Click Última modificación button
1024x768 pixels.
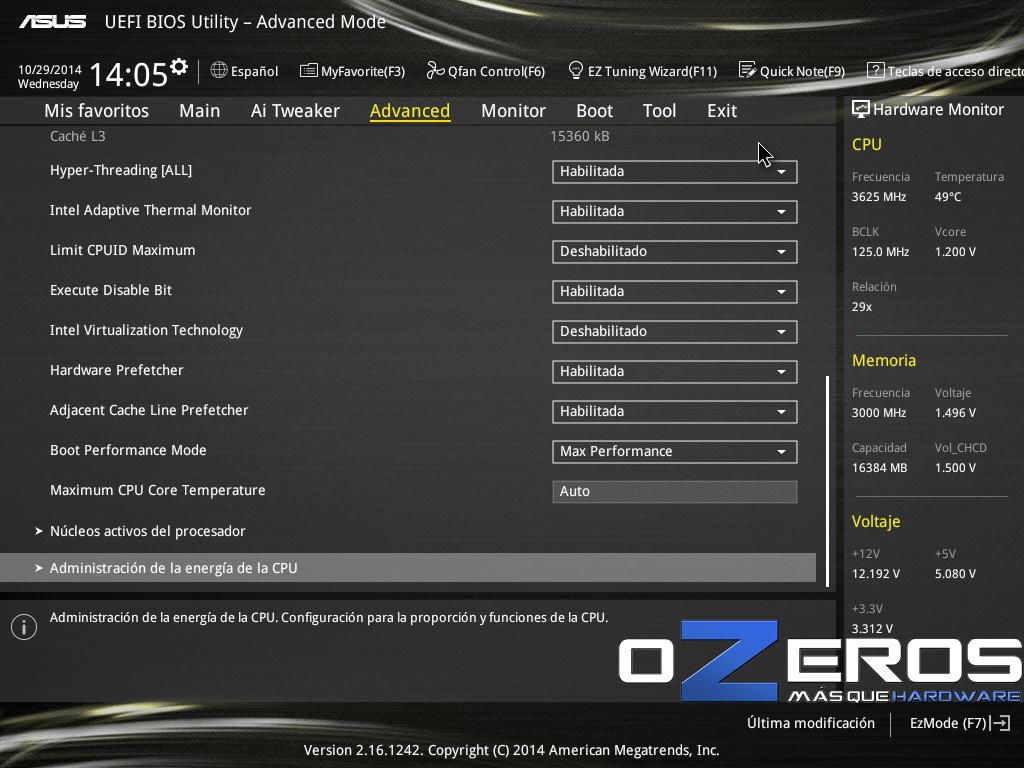tap(811, 723)
